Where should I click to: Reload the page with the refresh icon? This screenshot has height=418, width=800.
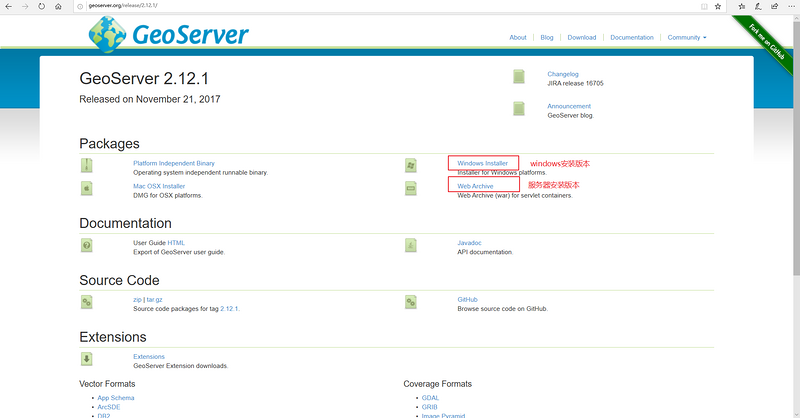pos(41,6)
